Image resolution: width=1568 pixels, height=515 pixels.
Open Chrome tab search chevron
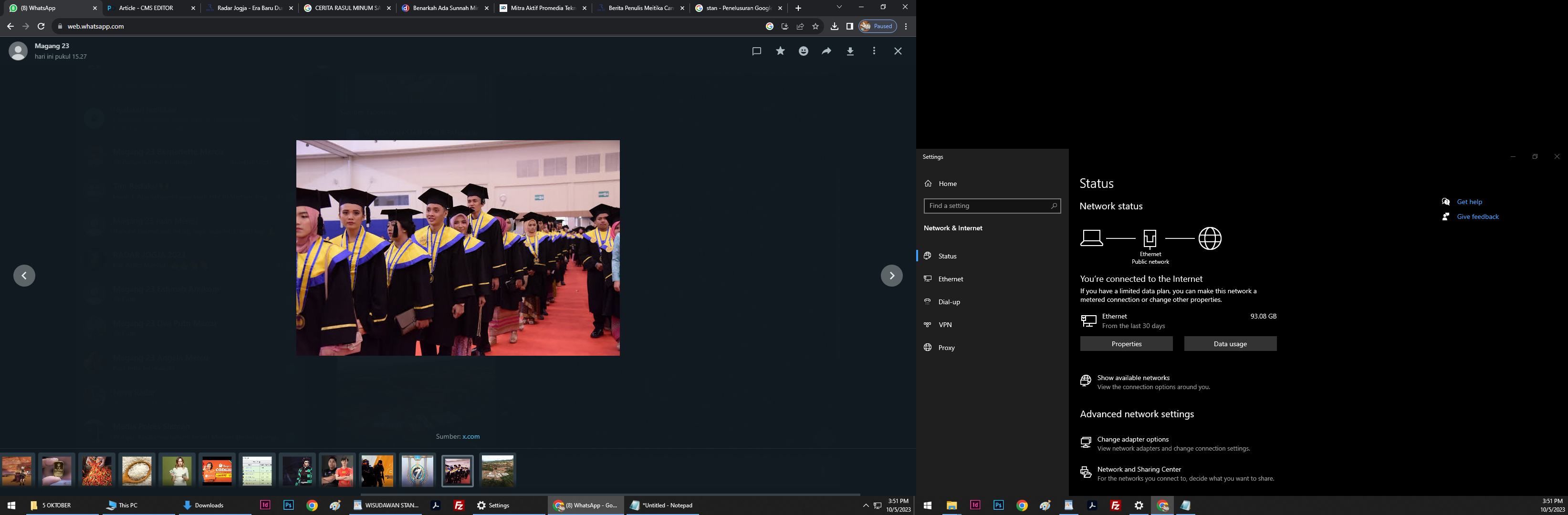point(839,7)
